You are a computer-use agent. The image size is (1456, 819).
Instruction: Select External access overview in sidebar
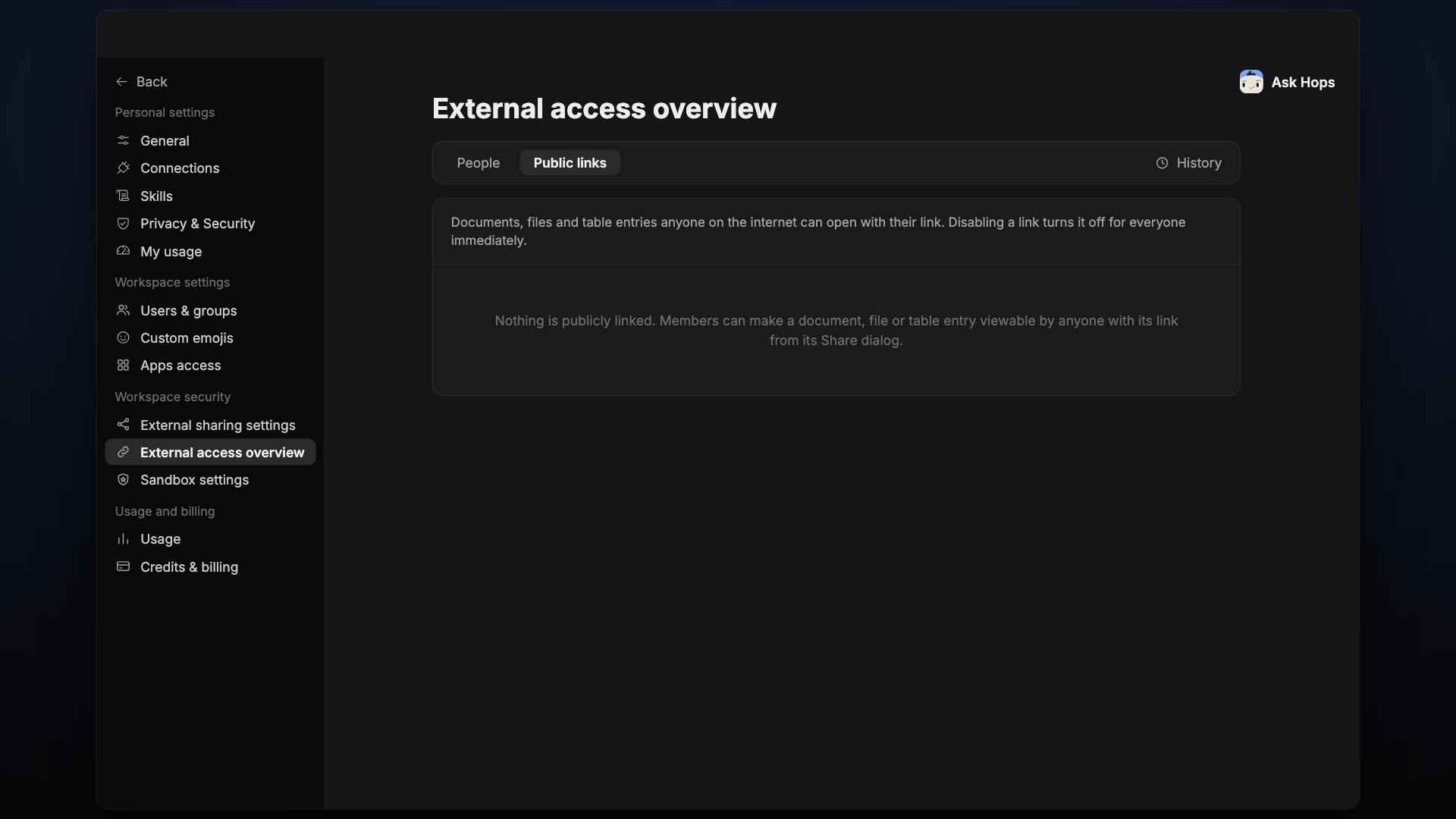(210, 452)
